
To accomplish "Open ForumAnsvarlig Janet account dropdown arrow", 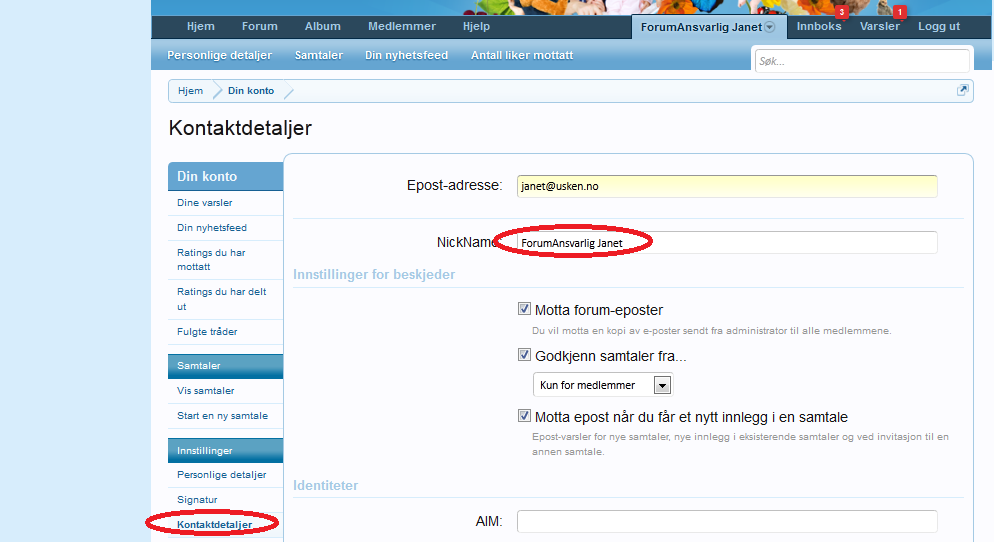I will 770,27.
